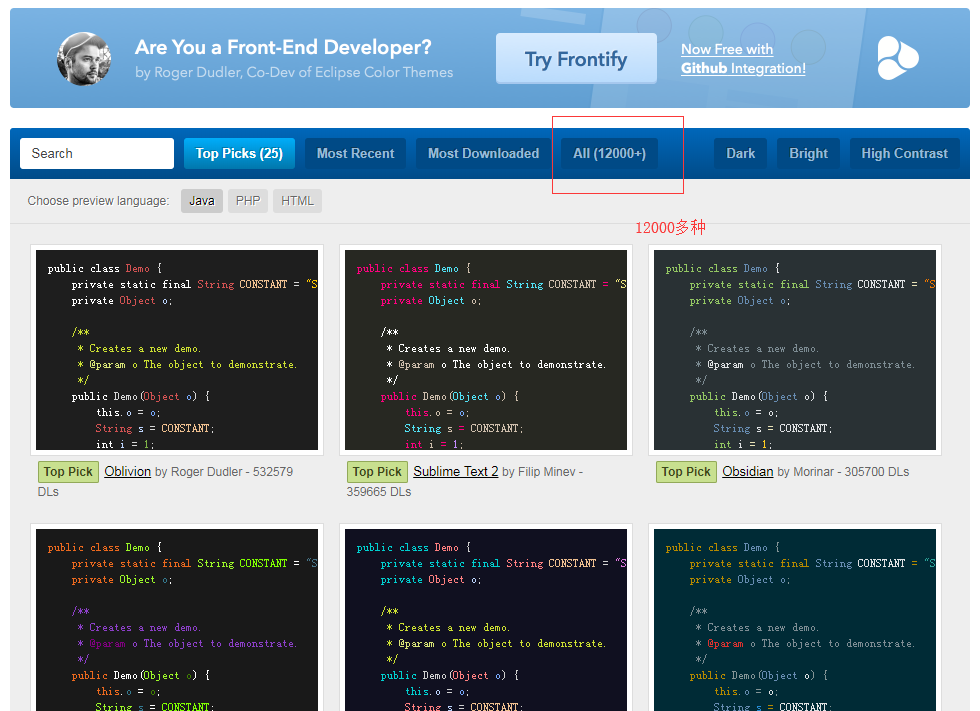The image size is (980, 711).
Task: Click the Frontify logo icon in banner
Action: [x=898, y=58]
